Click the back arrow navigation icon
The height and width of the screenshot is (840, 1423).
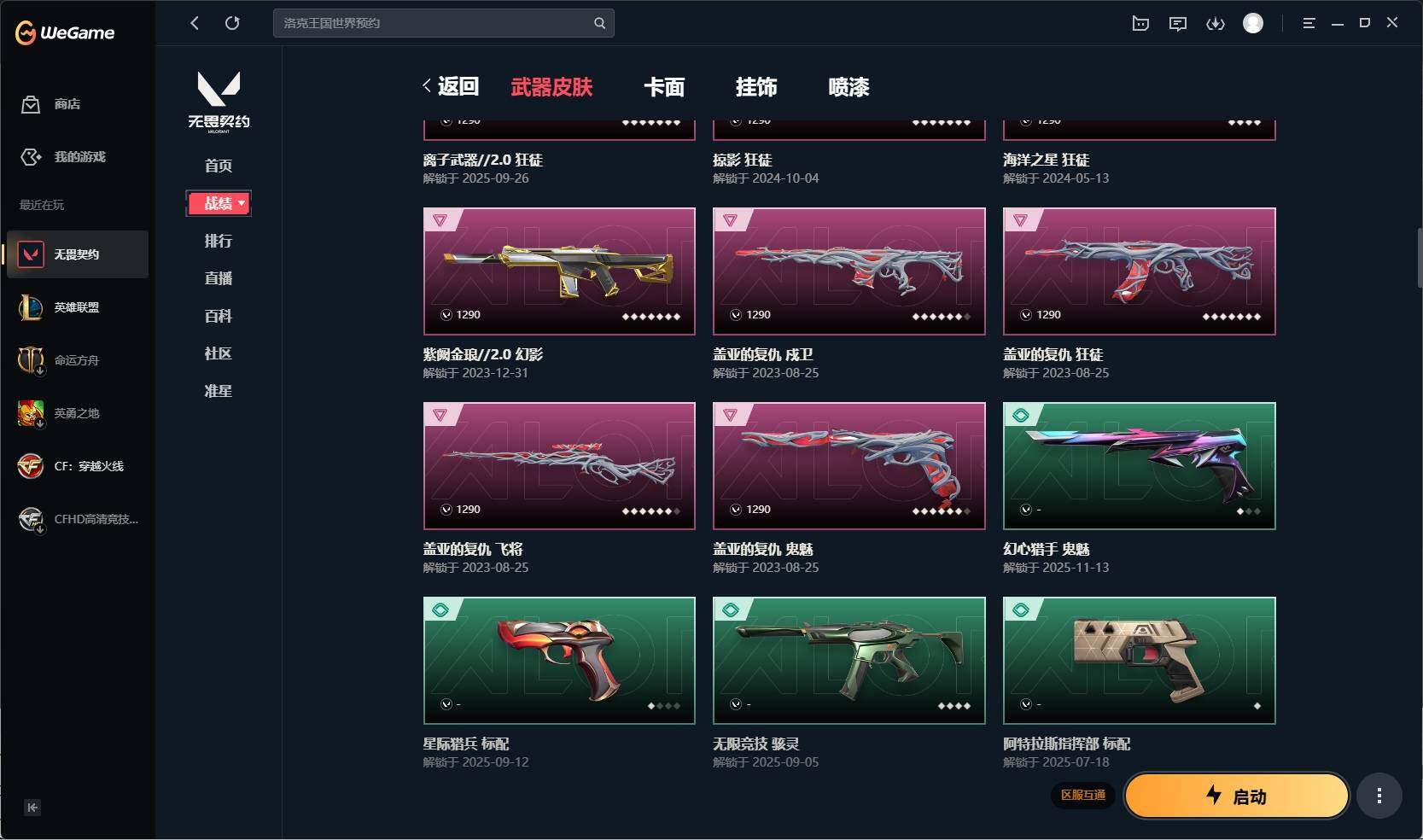[195, 23]
